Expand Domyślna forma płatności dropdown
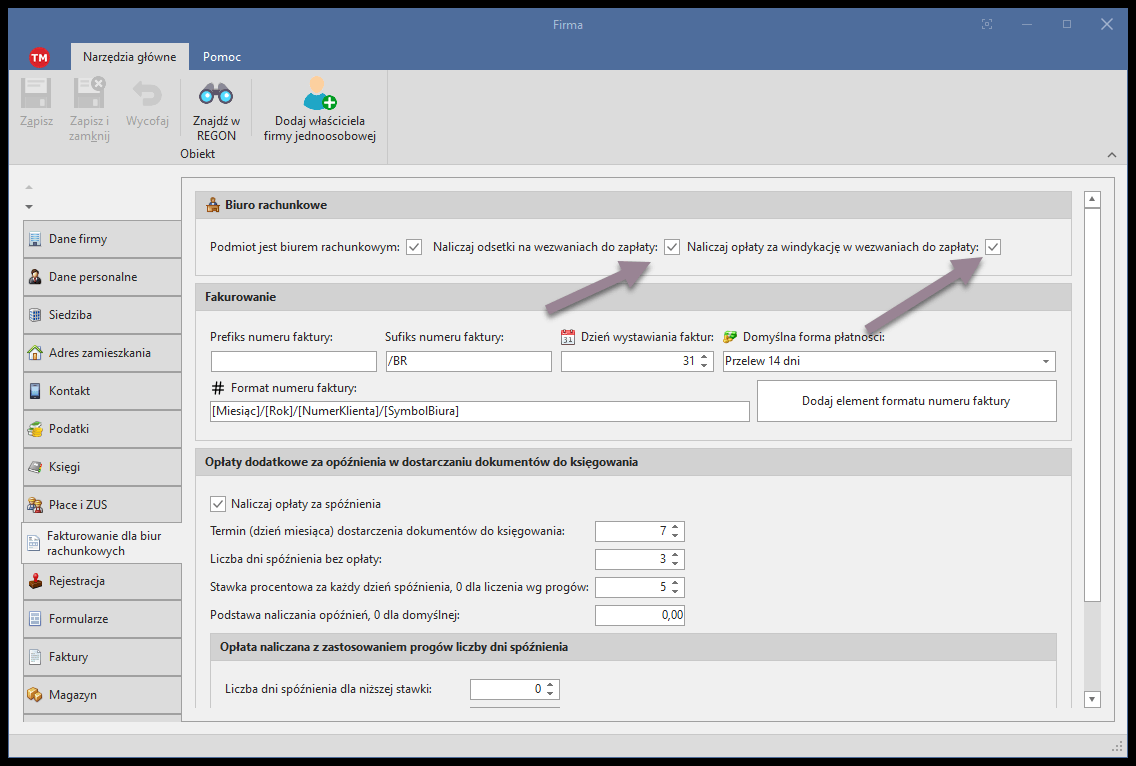Image resolution: width=1136 pixels, height=766 pixels. tap(1046, 362)
